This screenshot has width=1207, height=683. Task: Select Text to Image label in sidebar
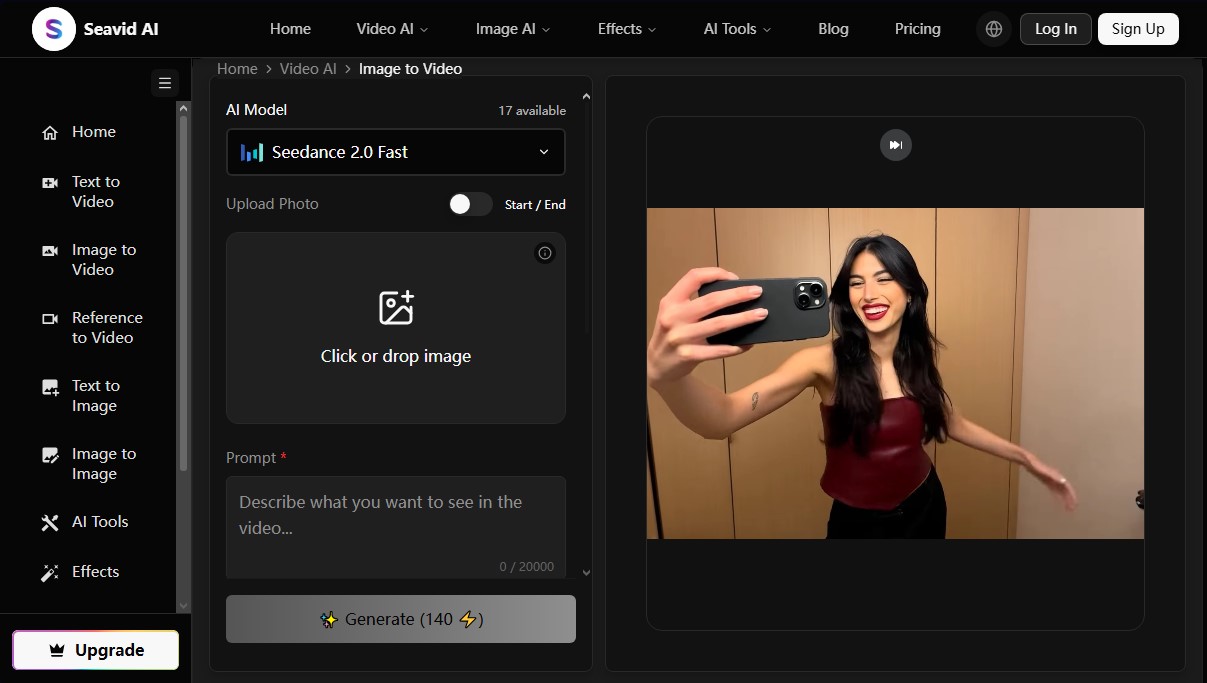point(96,396)
